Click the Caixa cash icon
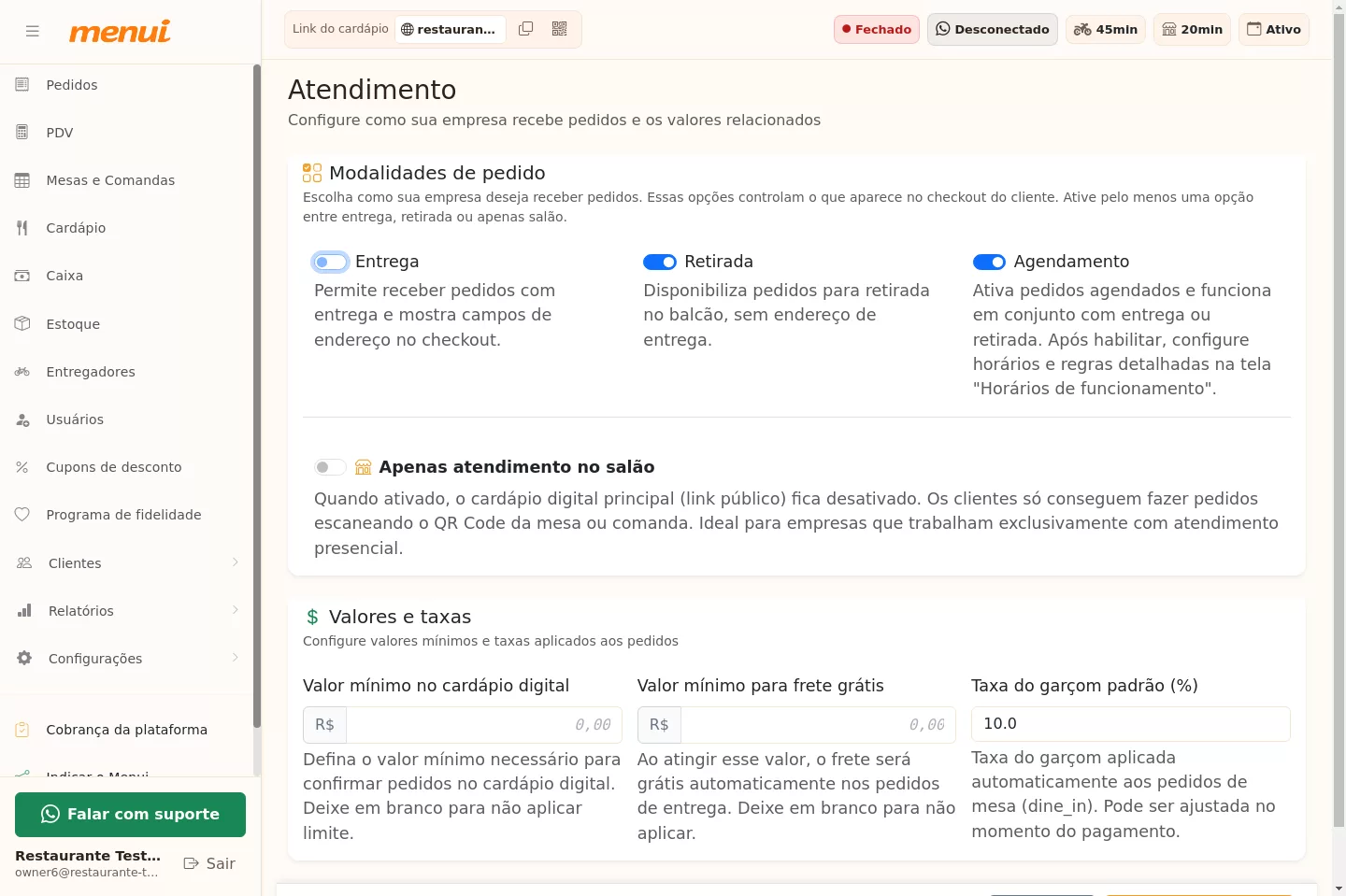This screenshot has width=1346, height=896. (22, 276)
